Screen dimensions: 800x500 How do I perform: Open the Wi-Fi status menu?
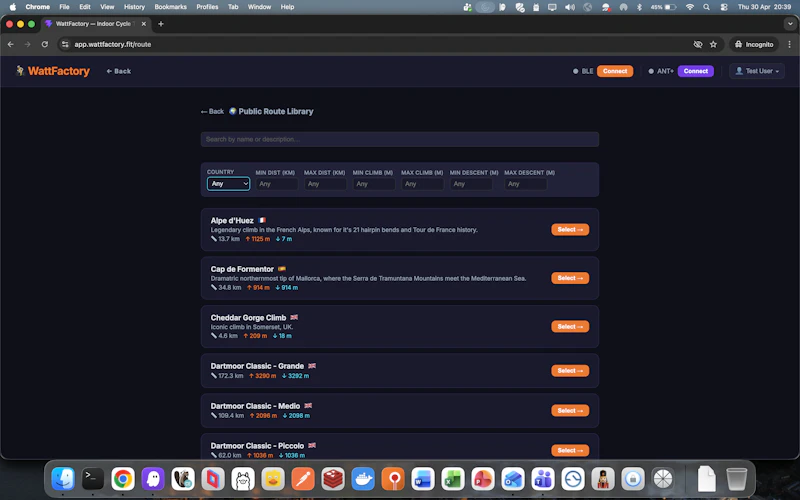point(690,7)
